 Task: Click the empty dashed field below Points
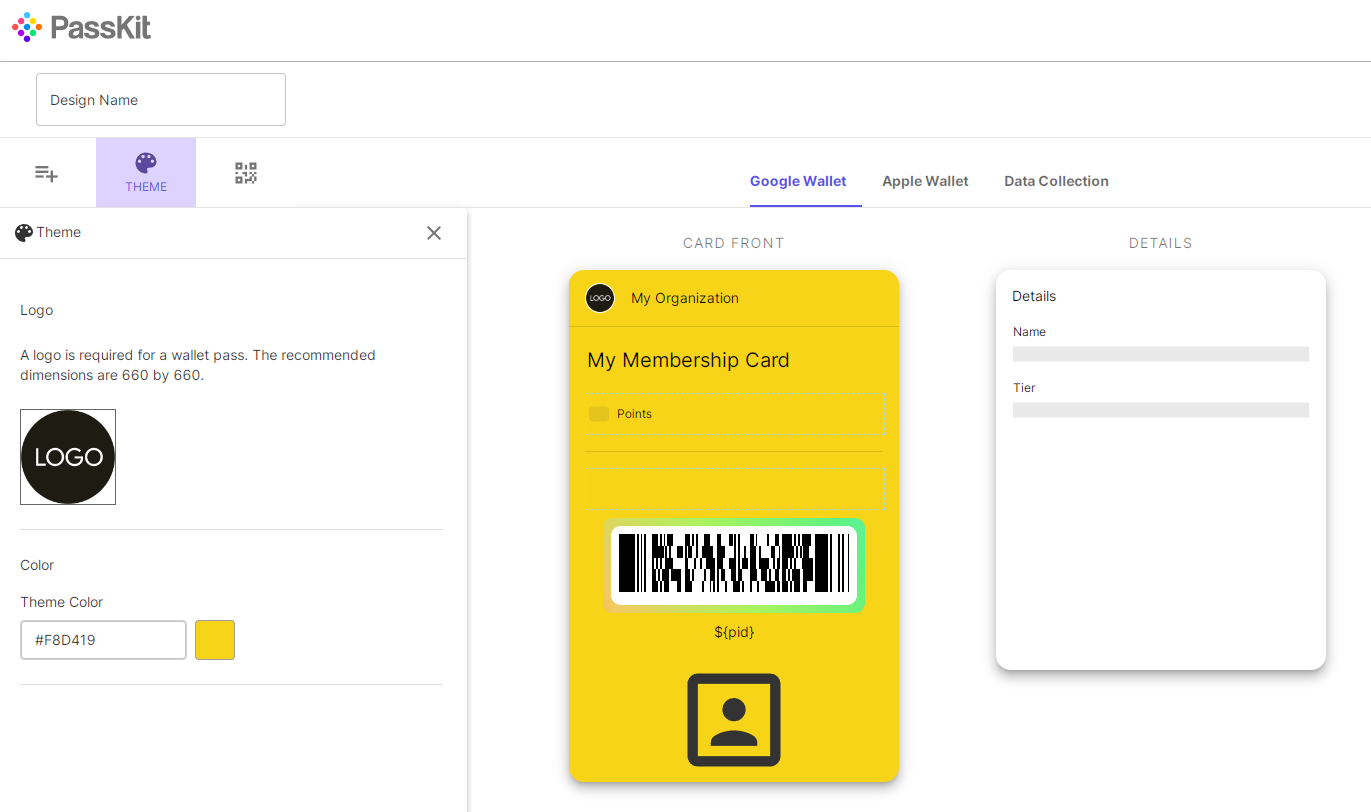(735, 489)
